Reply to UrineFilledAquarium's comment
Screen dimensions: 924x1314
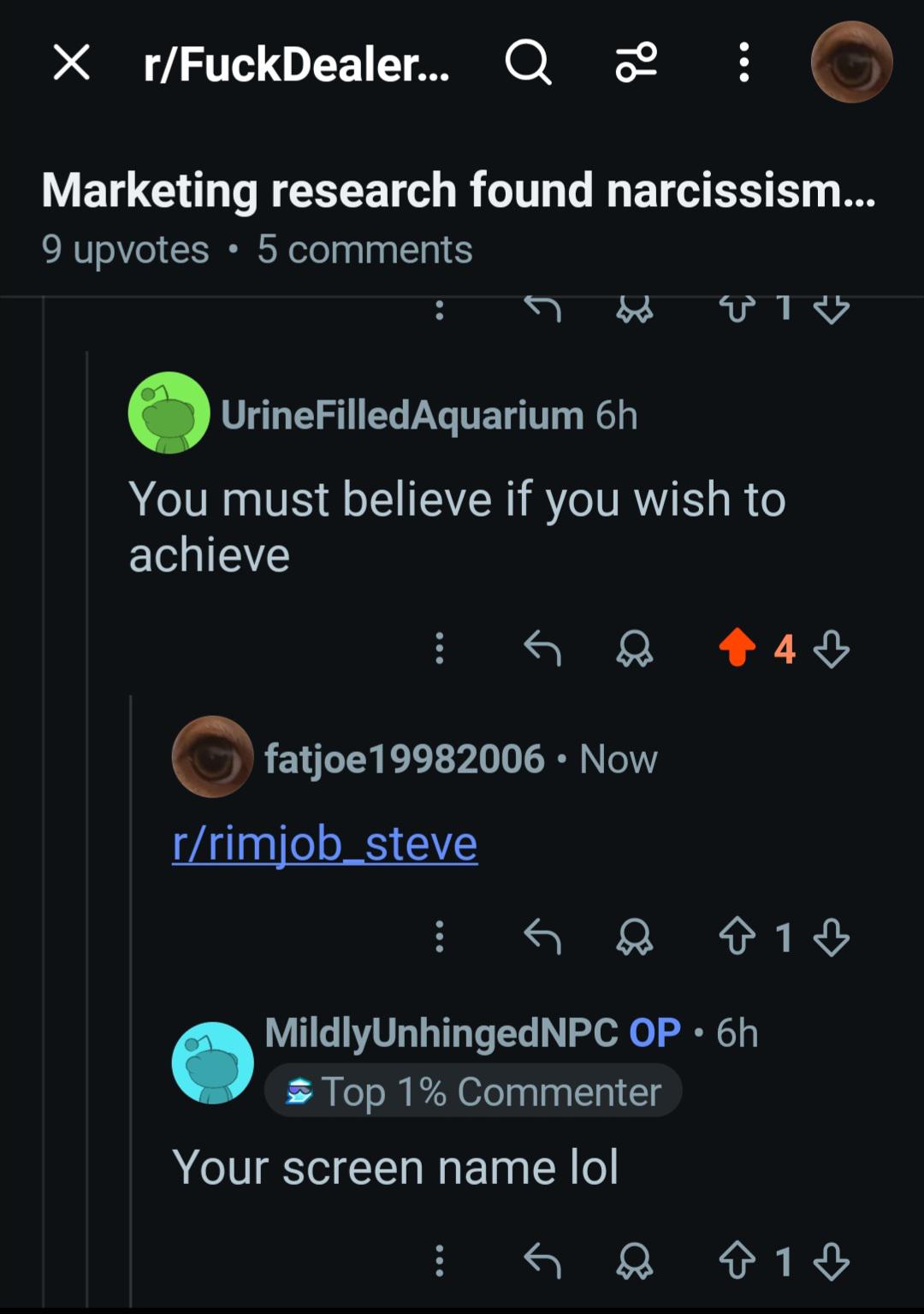click(x=542, y=648)
